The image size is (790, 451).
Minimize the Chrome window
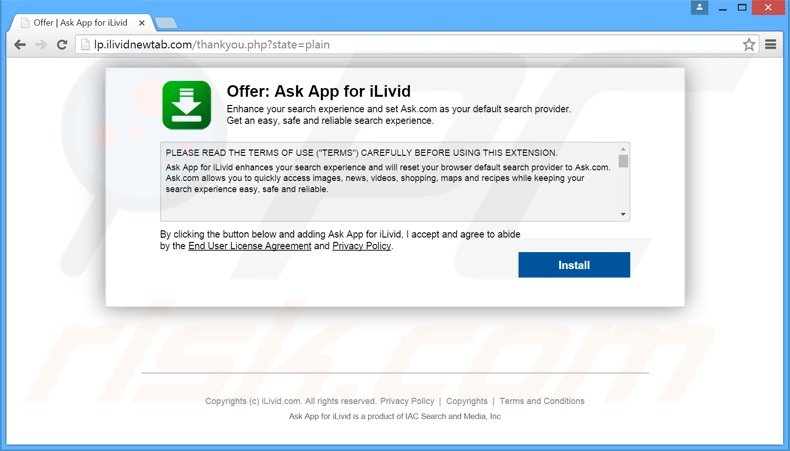pyautogui.click(x=722, y=8)
